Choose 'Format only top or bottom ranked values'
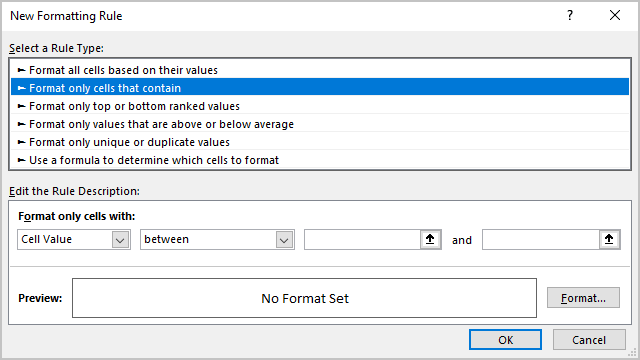This screenshot has width=640, height=360. click(x=320, y=106)
